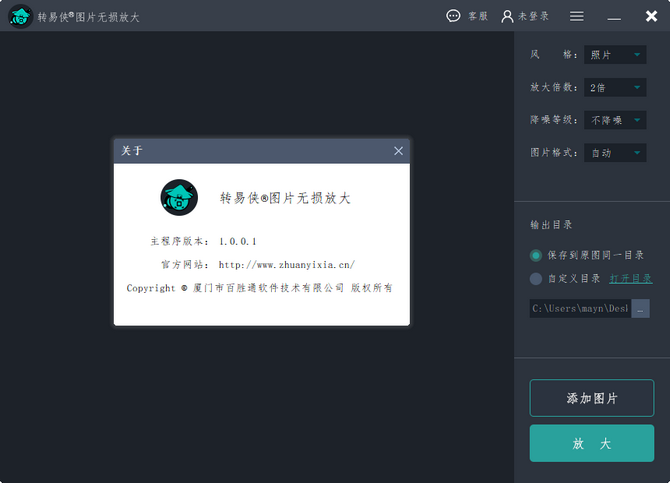Click the 转易侠 app logo in title bar
The height and width of the screenshot is (483, 670).
(x=20, y=16)
